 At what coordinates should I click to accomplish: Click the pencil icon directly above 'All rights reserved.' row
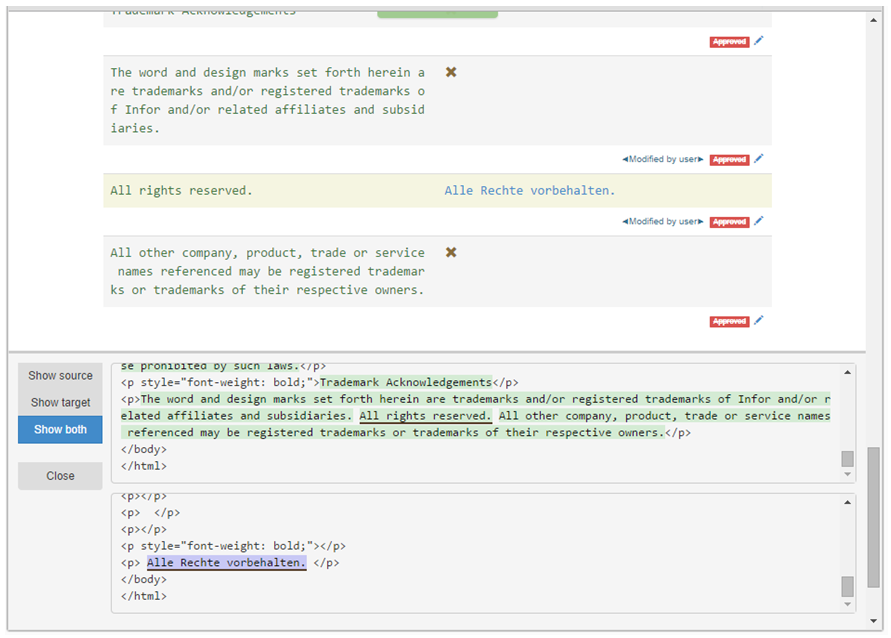[758, 159]
